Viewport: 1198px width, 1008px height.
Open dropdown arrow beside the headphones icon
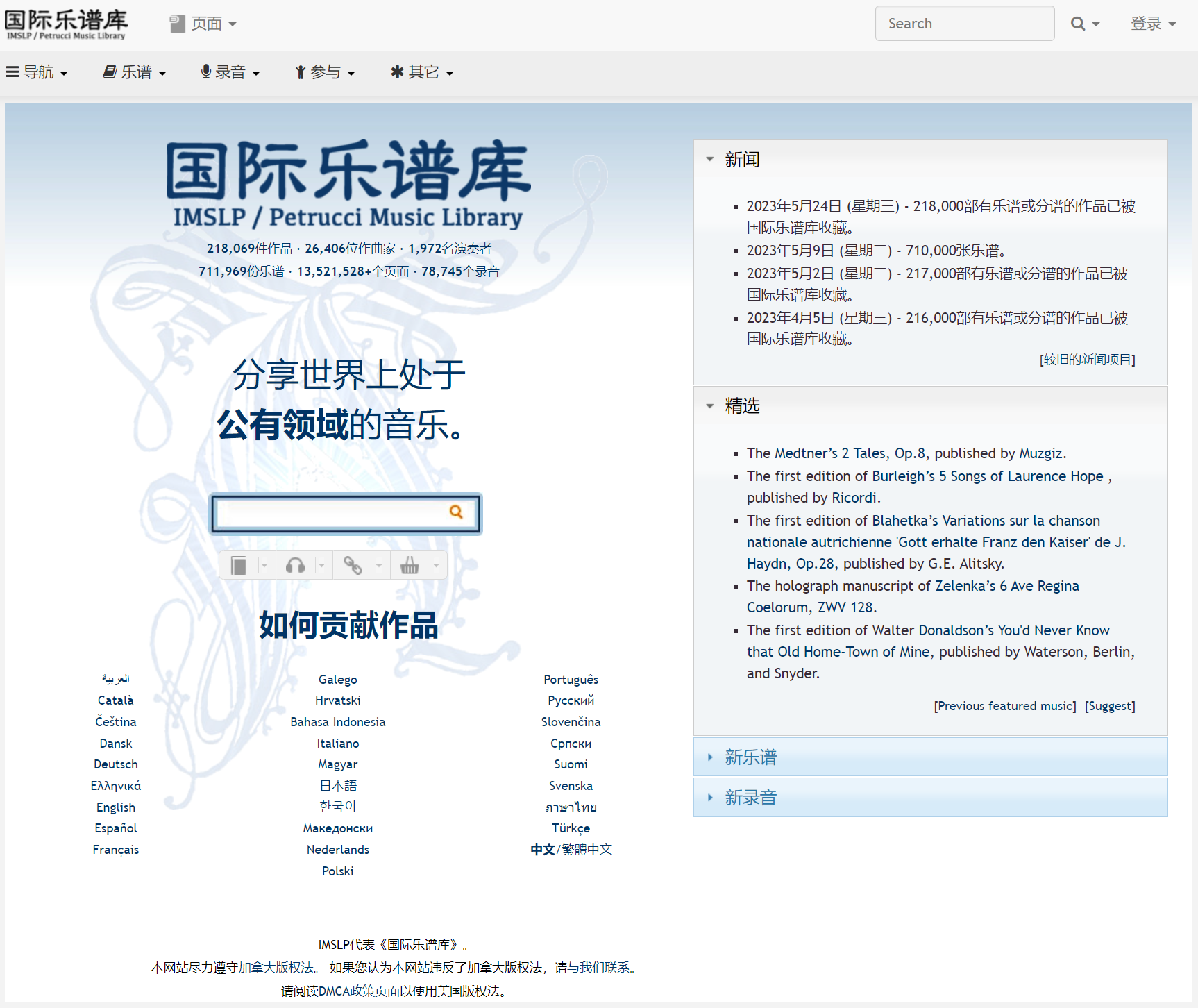tap(321, 566)
